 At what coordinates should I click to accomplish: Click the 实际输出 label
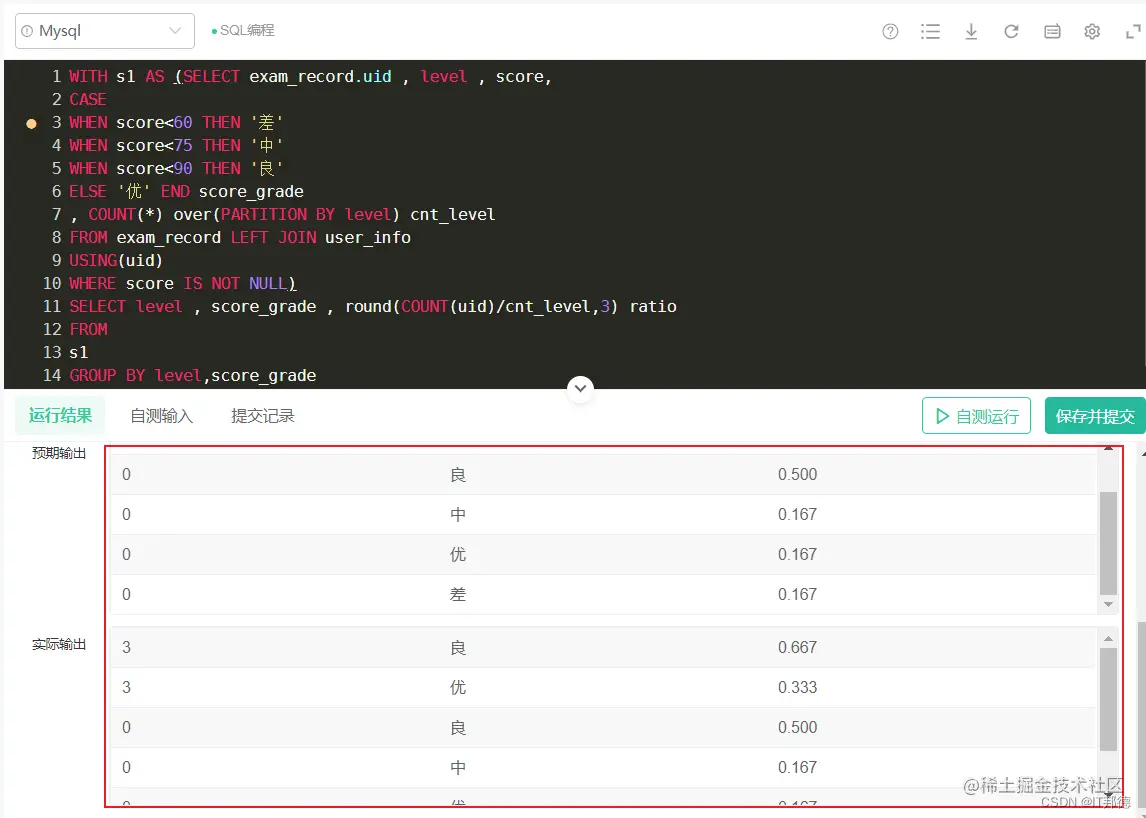click(x=59, y=645)
